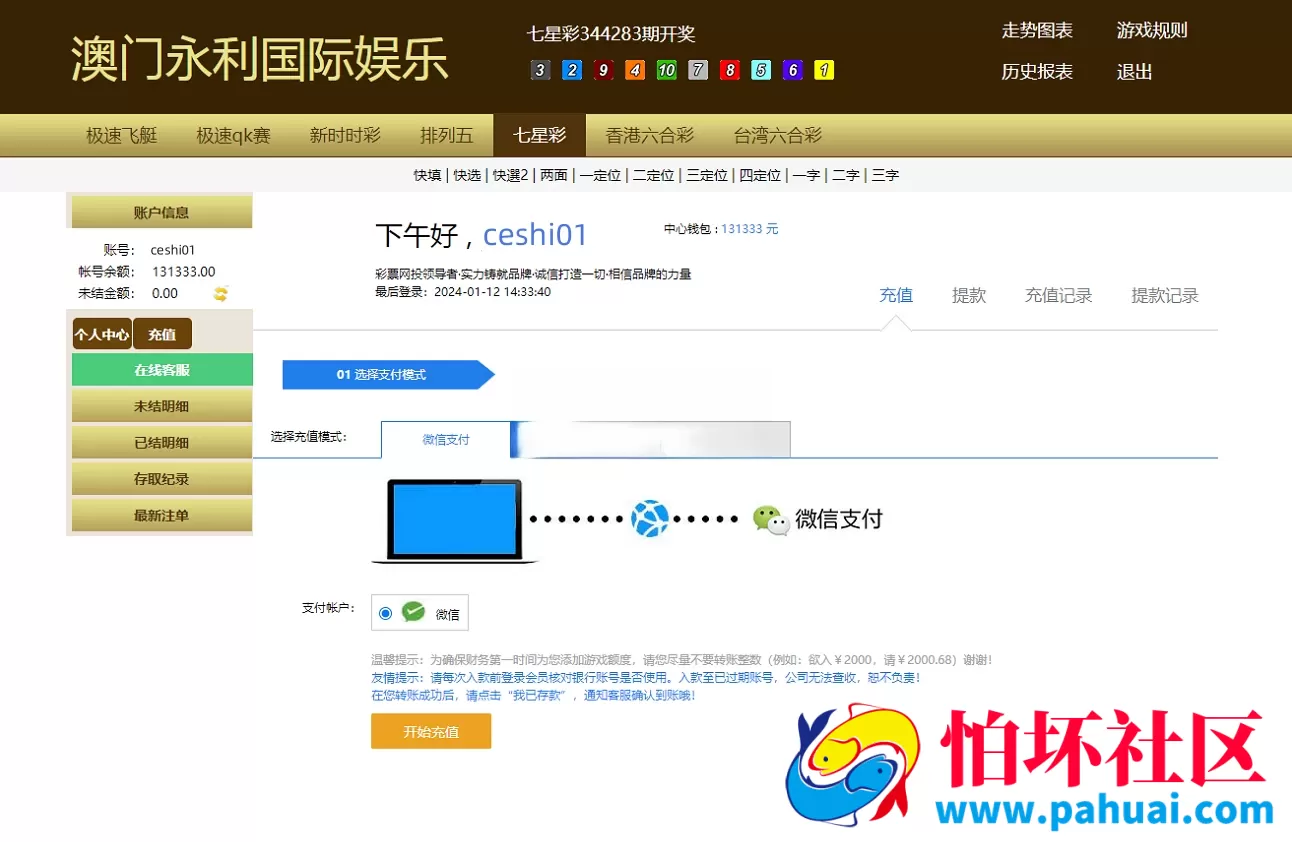The width and height of the screenshot is (1292, 842).
Task: Click the purple number 6 ball
Action: tap(793, 70)
